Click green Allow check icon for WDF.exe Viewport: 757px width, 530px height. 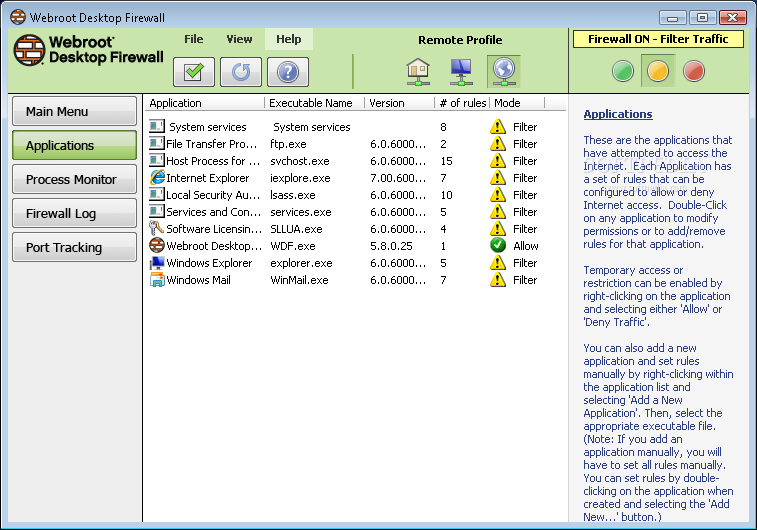click(498, 245)
